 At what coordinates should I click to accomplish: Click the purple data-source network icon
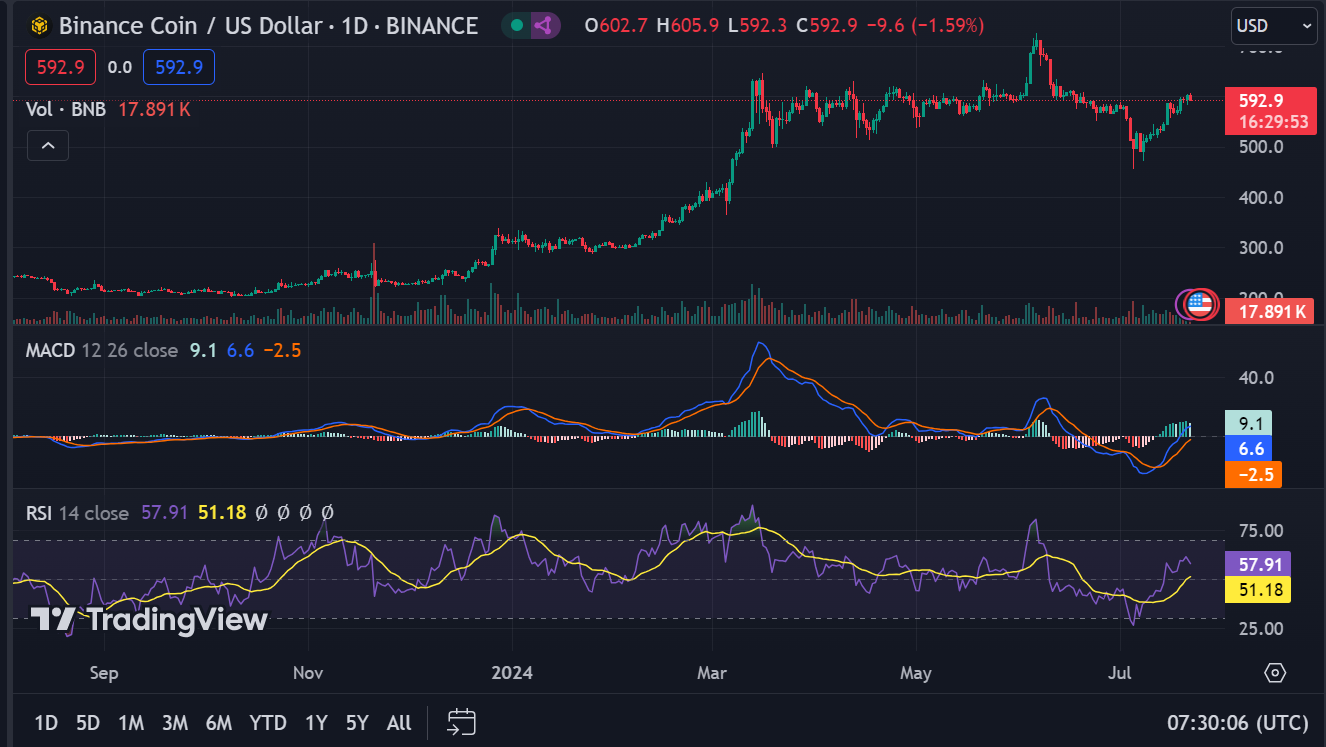pos(543,26)
